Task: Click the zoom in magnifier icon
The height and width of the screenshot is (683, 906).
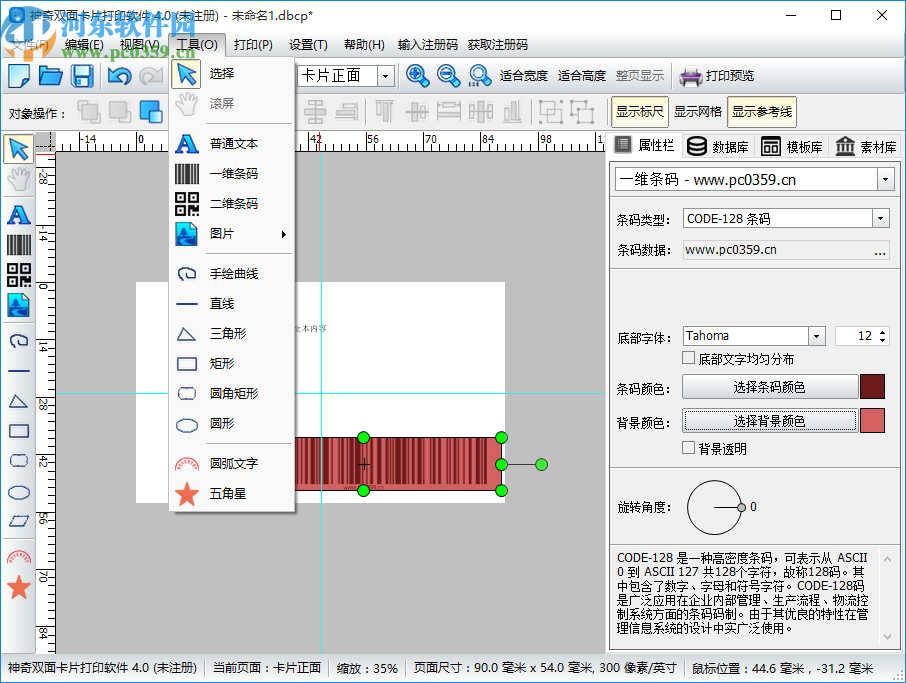Action: tap(418, 76)
